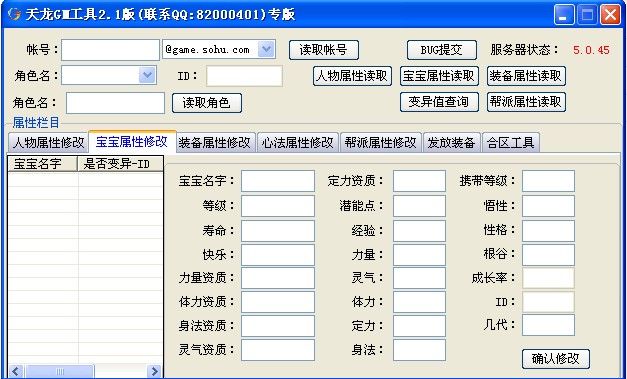Click the 读取帐号 button
This screenshot has width=627, height=379.
tap(323, 50)
